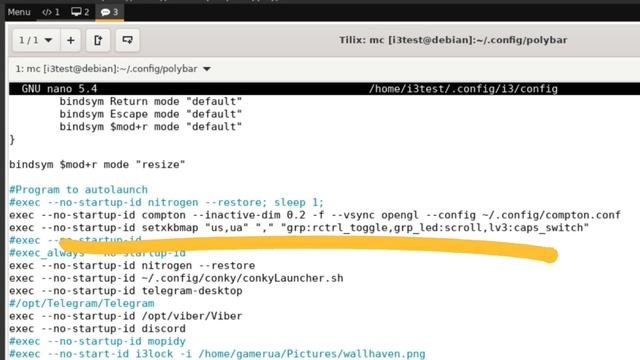Screen dimensions: 640x360
Task: Switch to workspace 3 with the chat icon
Action: click(x=109, y=12)
